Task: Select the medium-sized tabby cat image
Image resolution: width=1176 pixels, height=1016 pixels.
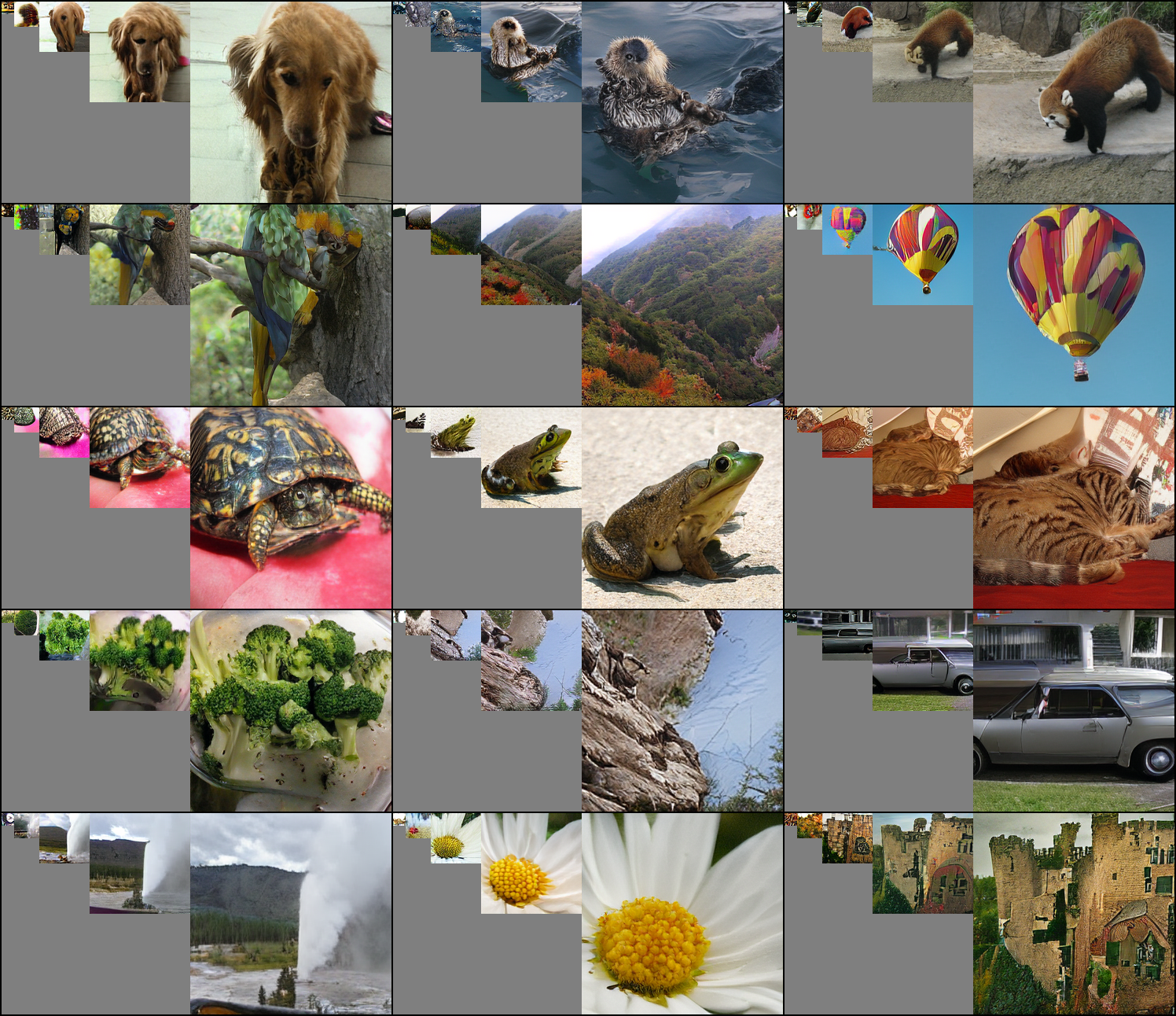Action: (x=923, y=458)
